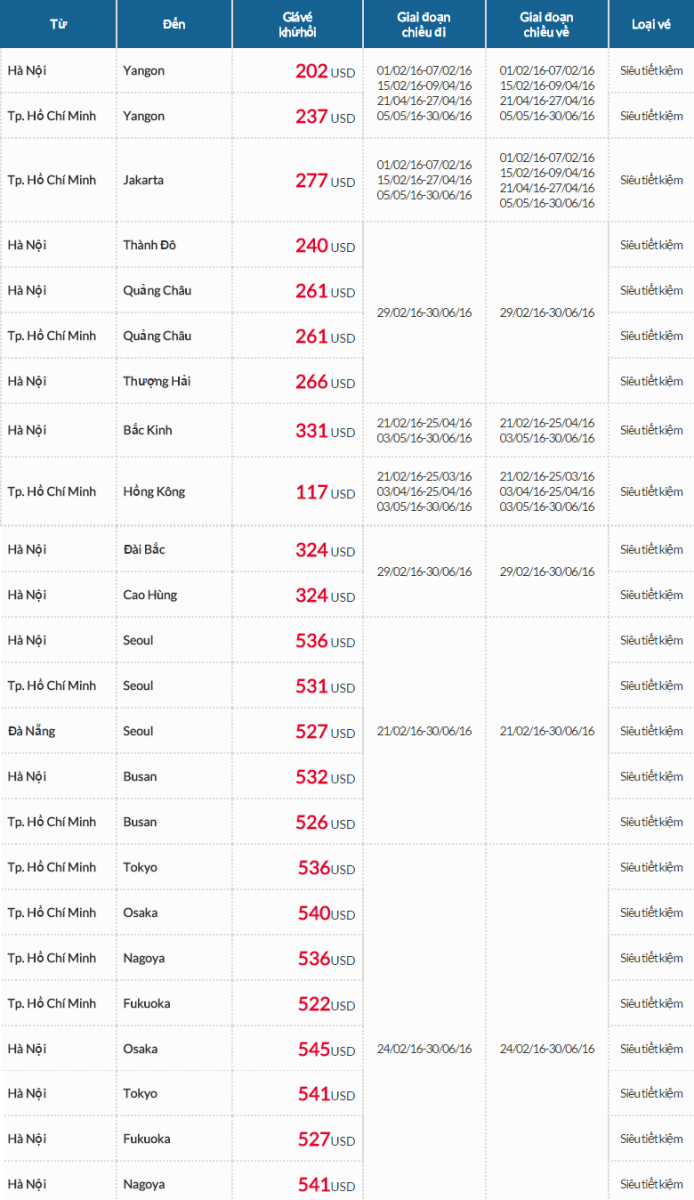Image resolution: width=694 pixels, height=1200 pixels.
Task: Choose the 277 USD fare
Action: 324,181
